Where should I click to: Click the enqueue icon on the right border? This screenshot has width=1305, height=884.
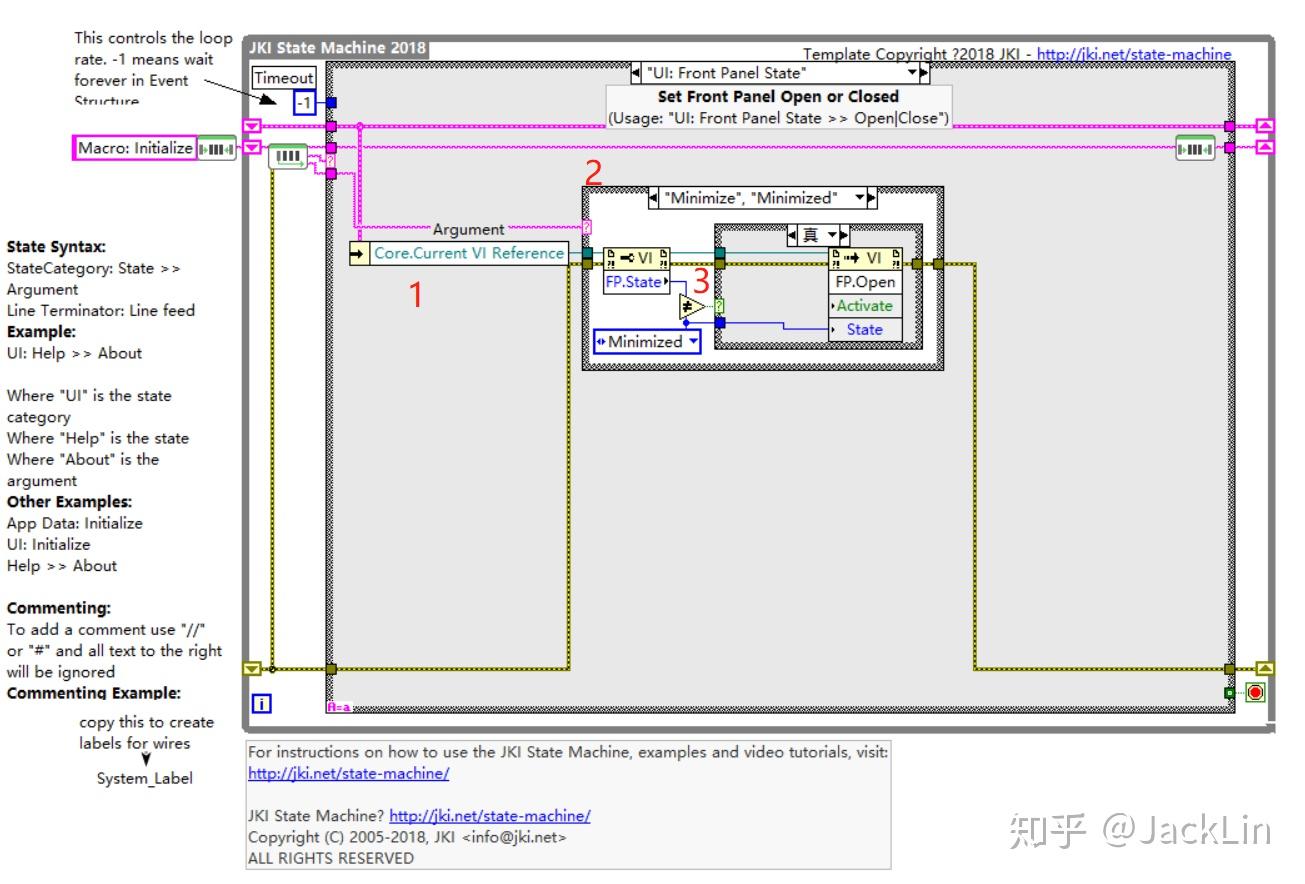point(1195,147)
